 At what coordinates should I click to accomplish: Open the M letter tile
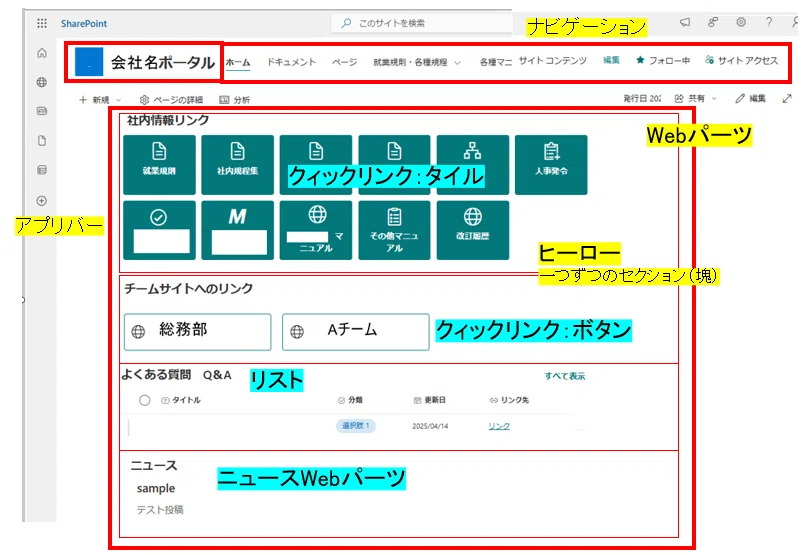pyautogui.click(x=237, y=230)
